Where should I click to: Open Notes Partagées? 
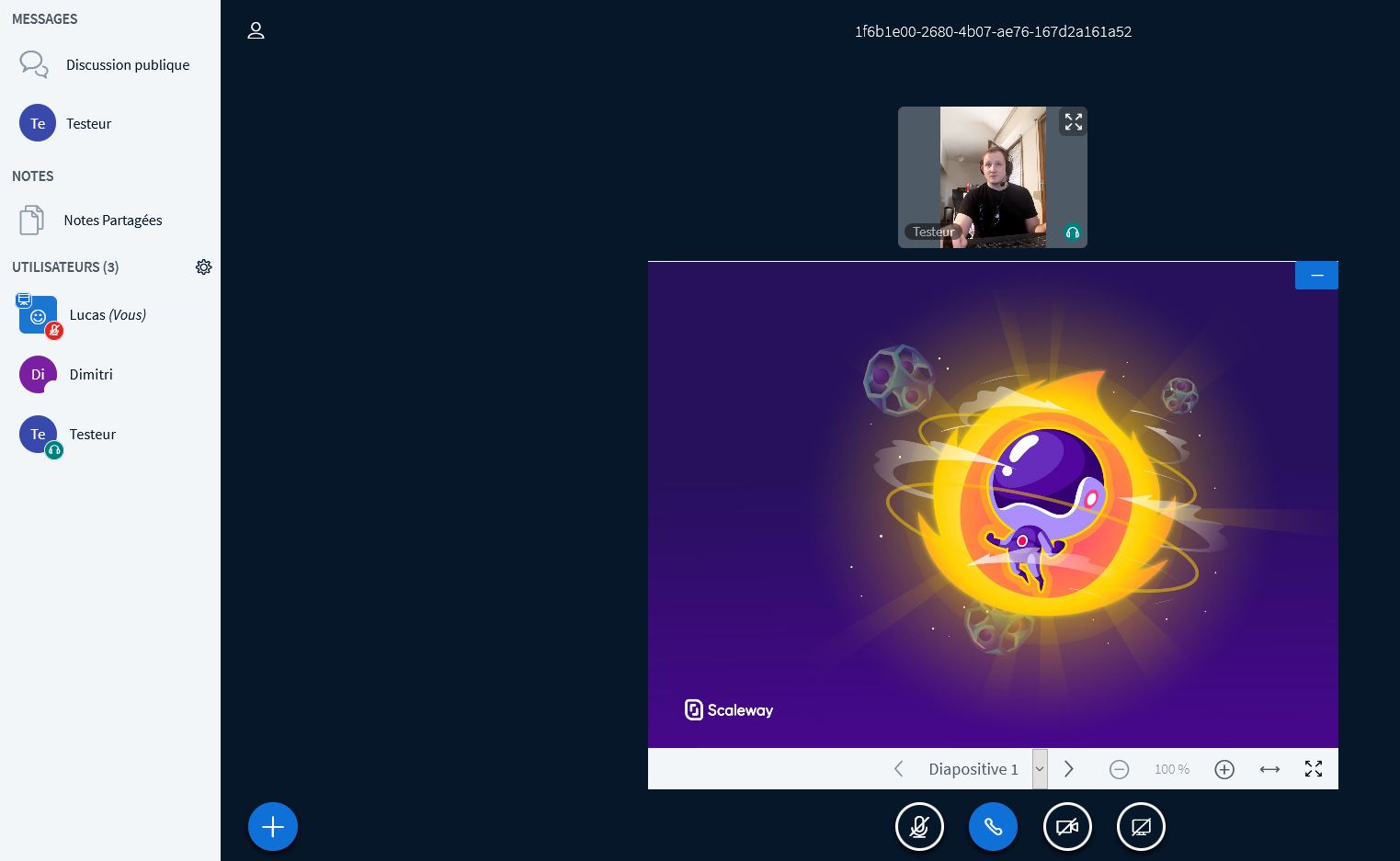click(x=112, y=221)
